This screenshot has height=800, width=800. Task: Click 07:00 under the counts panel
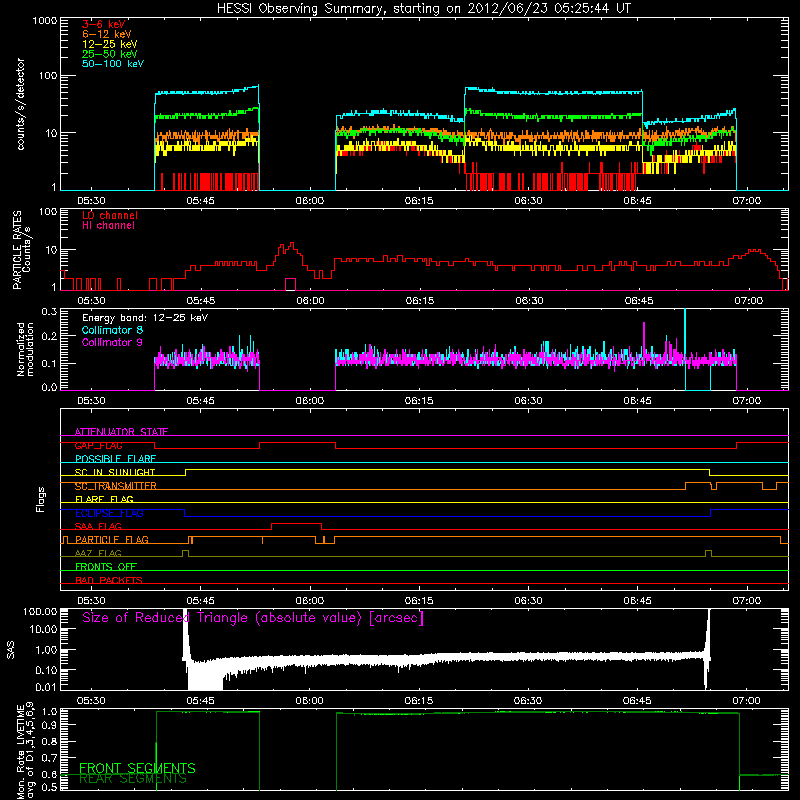(x=747, y=201)
